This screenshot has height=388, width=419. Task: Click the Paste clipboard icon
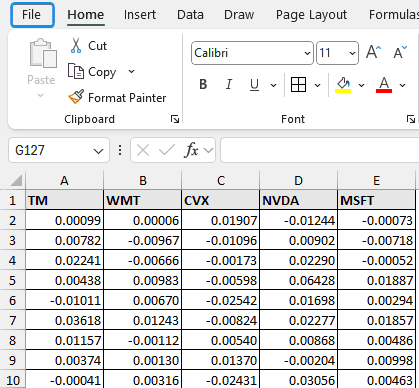click(x=43, y=53)
